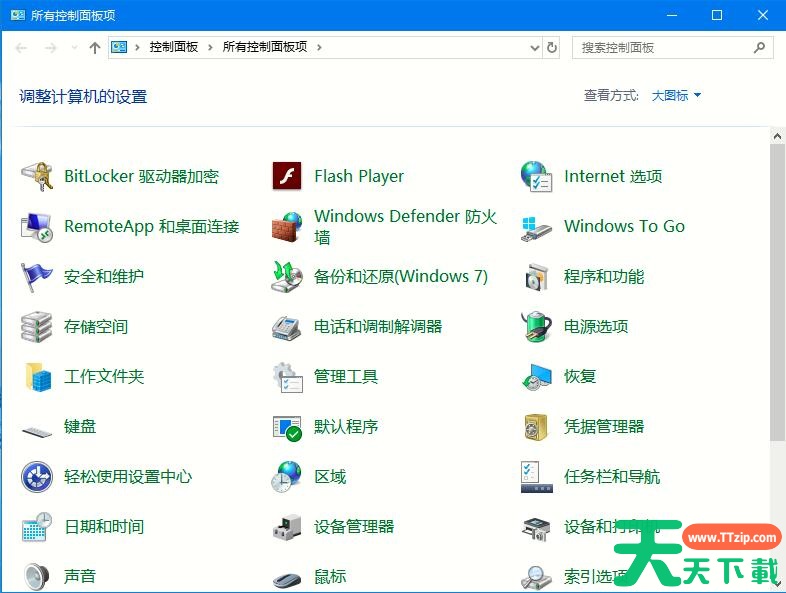Open the Internet 选项 link
The width and height of the screenshot is (786, 593).
(x=612, y=177)
